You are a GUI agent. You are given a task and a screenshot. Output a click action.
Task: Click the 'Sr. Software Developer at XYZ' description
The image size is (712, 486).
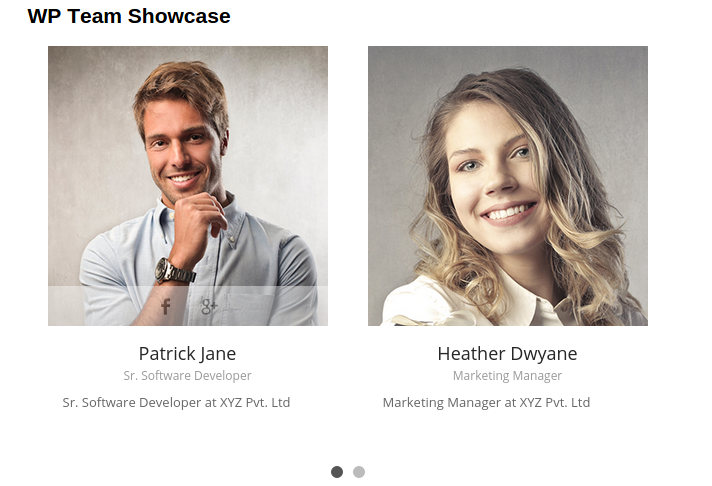click(x=176, y=402)
